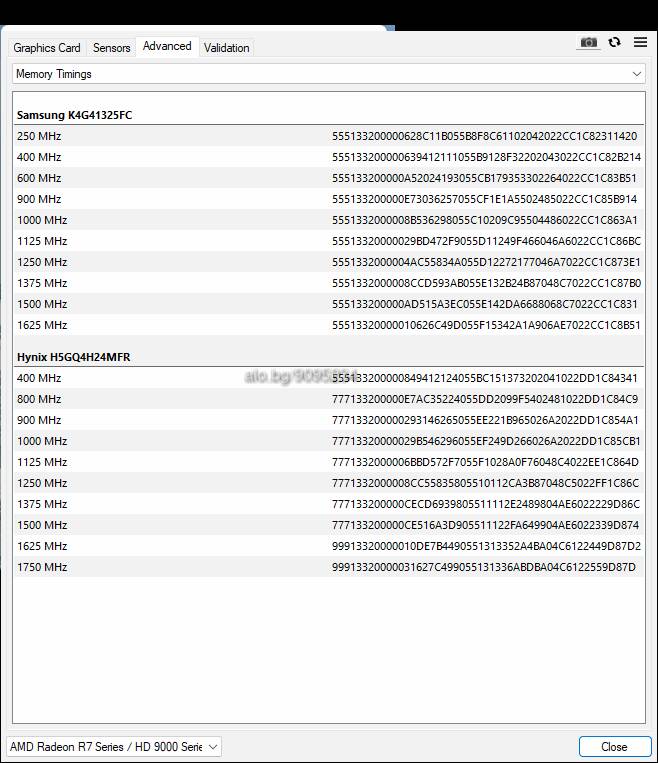Select the Samsung 1000 MHz timing row
The image size is (658, 763).
click(x=329, y=220)
